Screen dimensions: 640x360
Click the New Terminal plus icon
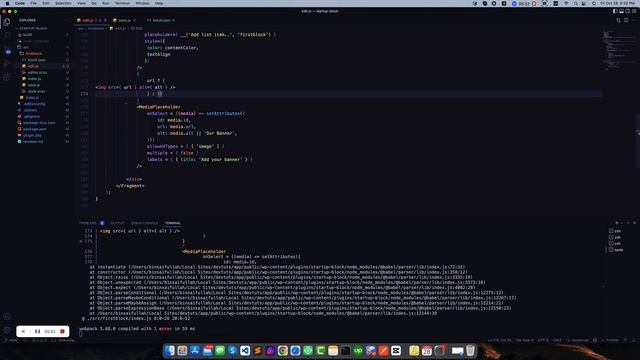(x=616, y=223)
